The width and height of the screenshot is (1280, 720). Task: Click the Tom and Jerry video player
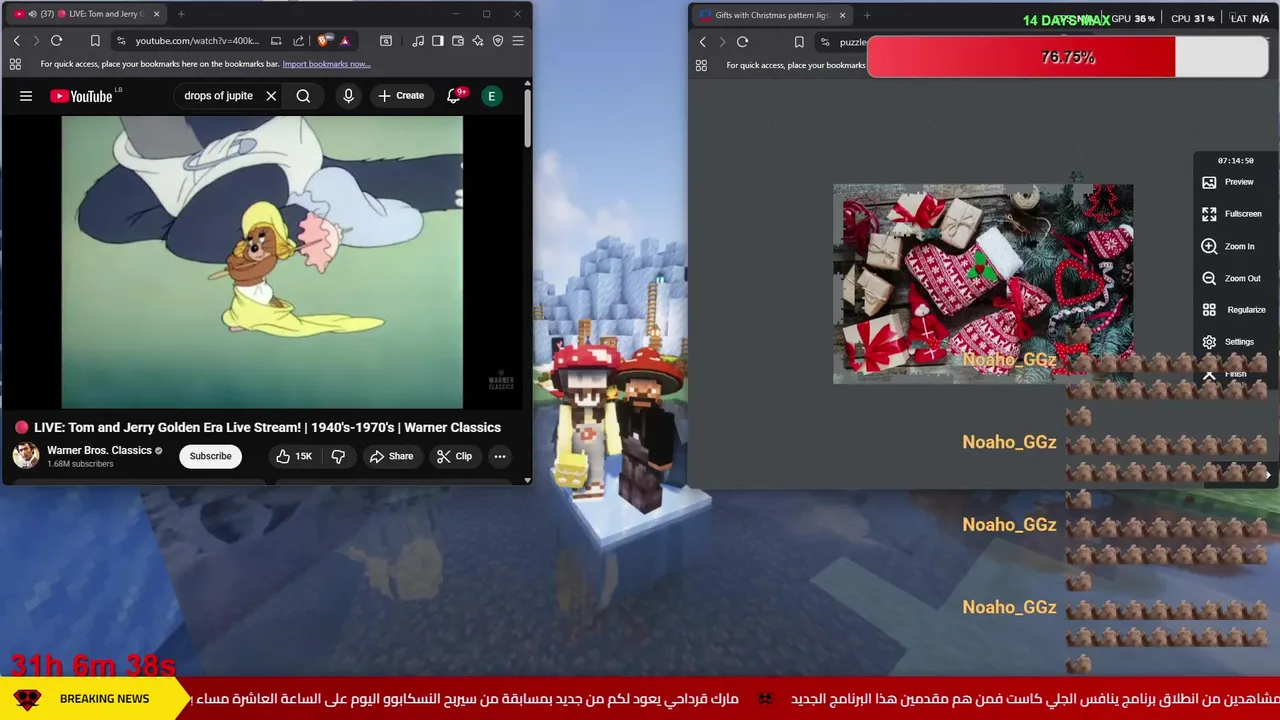click(262, 262)
